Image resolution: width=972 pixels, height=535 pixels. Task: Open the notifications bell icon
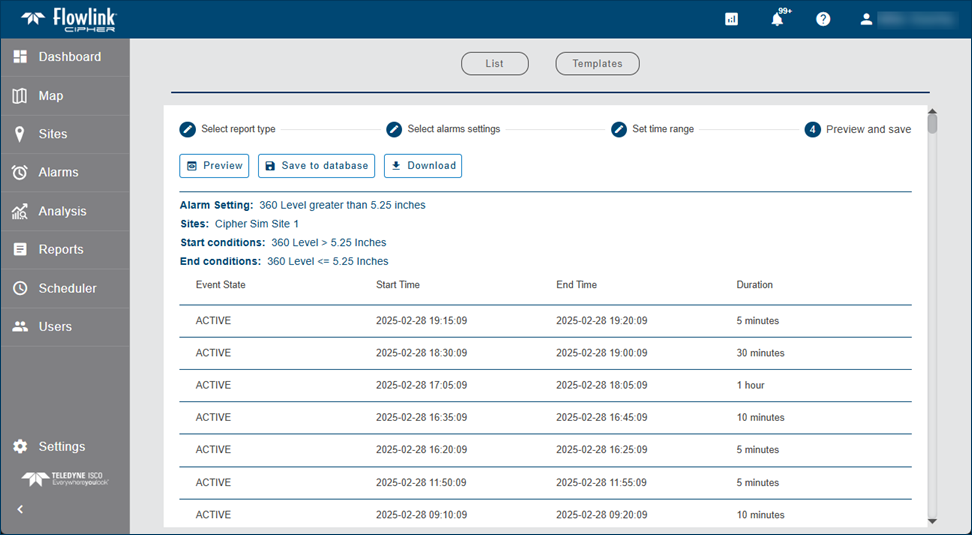[x=777, y=19]
